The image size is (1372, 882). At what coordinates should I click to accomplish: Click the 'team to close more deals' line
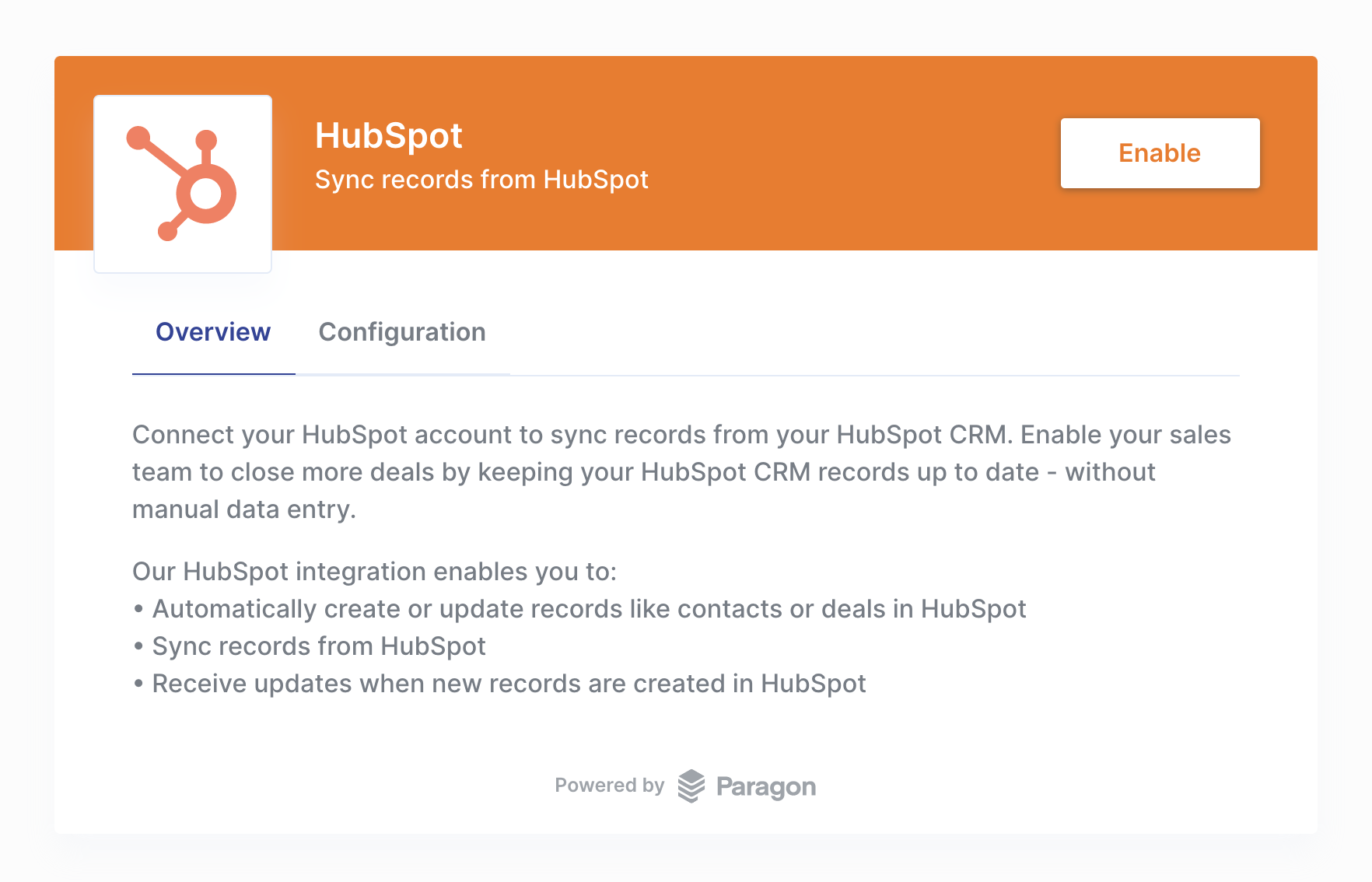(643, 472)
